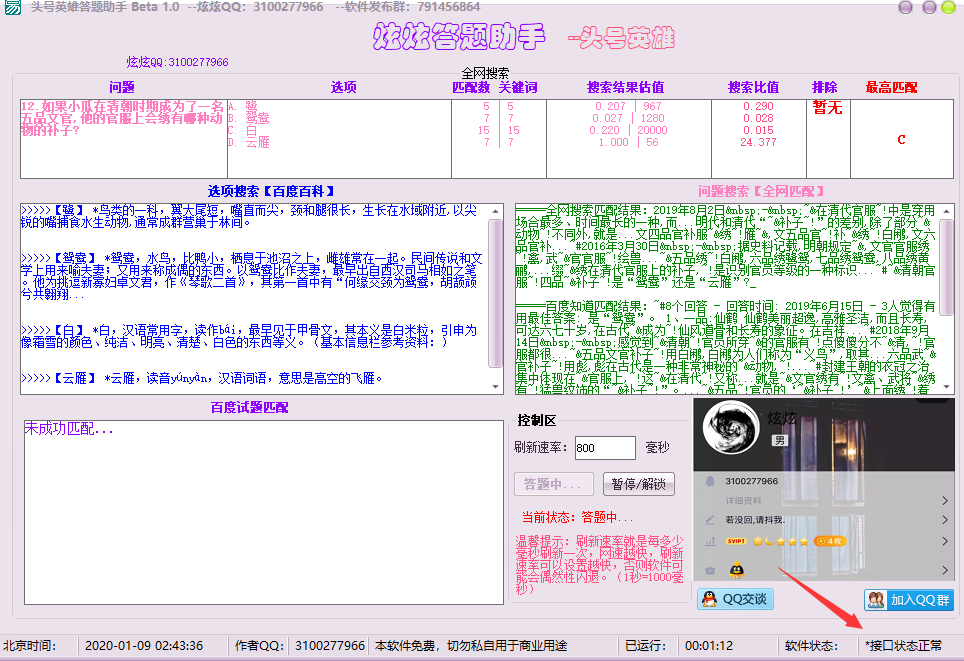Image resolution: width=964 pixels, height=661 pixels.
Task: Expand the SVIP level row chevron
Action: point(945,541)
